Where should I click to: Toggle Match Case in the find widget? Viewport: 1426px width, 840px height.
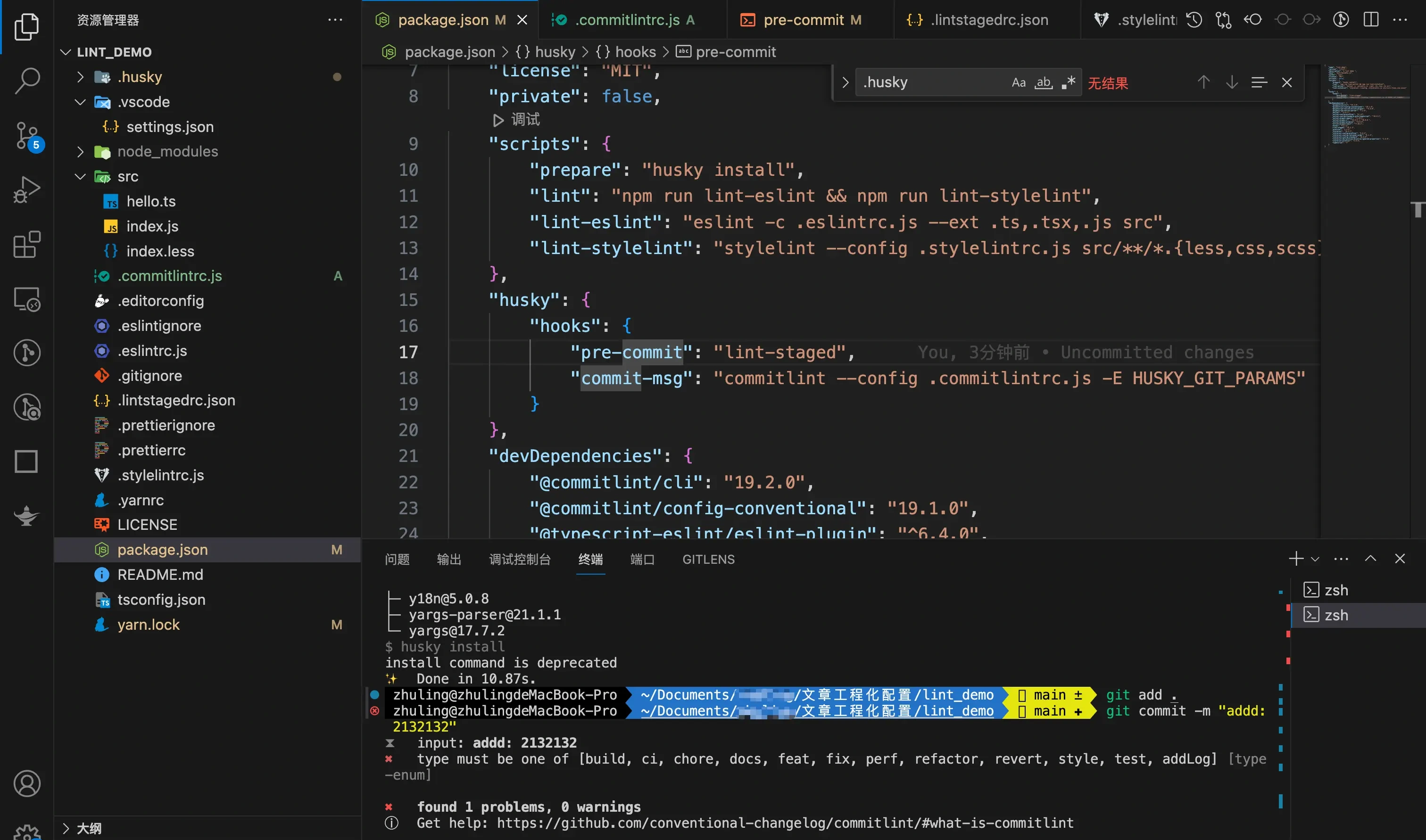[1019, 82]
